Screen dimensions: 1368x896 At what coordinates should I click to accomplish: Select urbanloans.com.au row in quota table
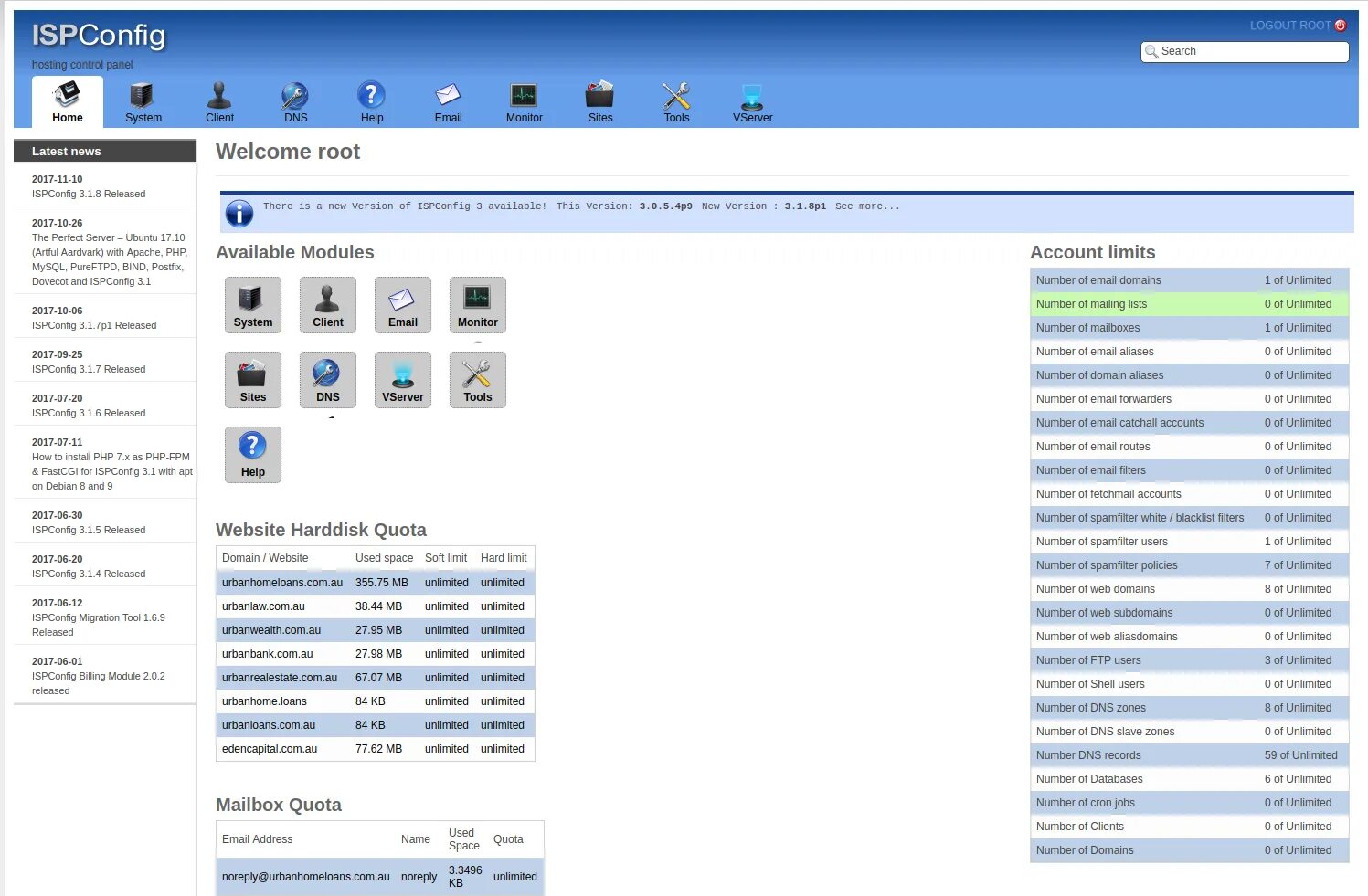tap(376, 725)
